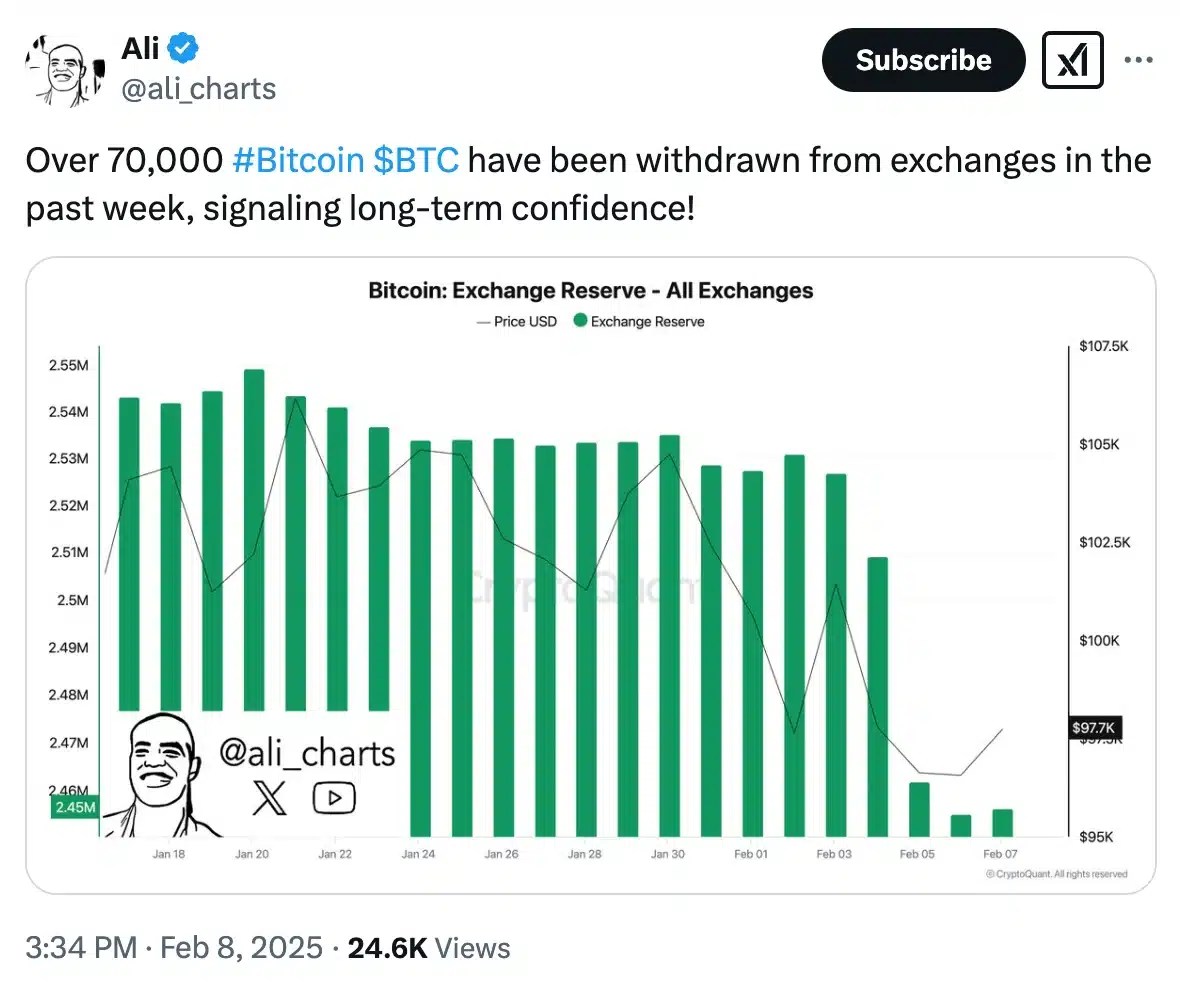1180x986 pixels.
Task: Toggle subscription via the Subscribe button
Action: tap(922, 60)
